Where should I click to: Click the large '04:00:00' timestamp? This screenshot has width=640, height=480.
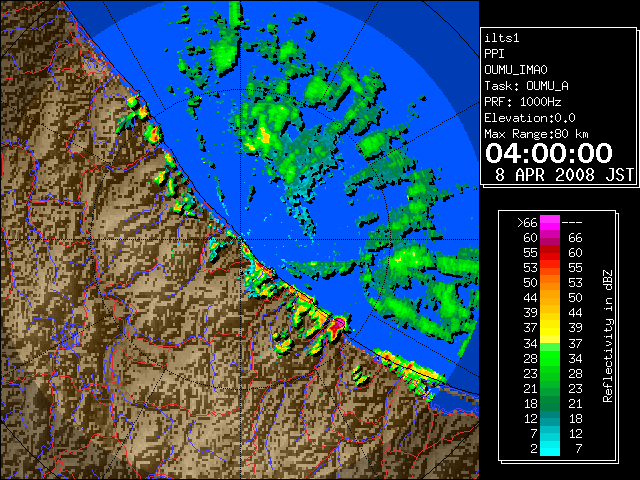click(x=549, y=153)
